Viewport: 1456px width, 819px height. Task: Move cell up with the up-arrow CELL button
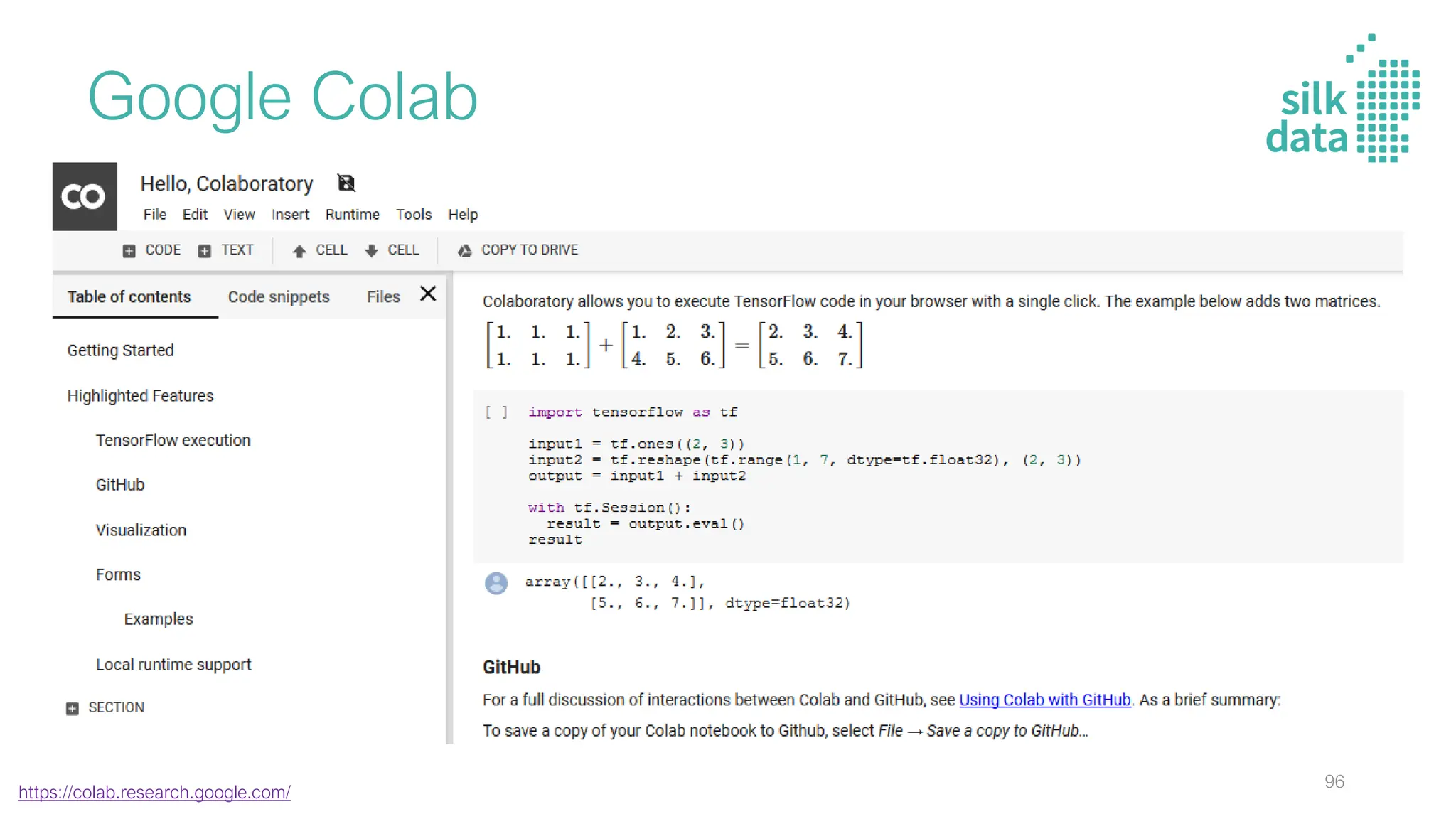pyautogui.click(x=320, y=250)
